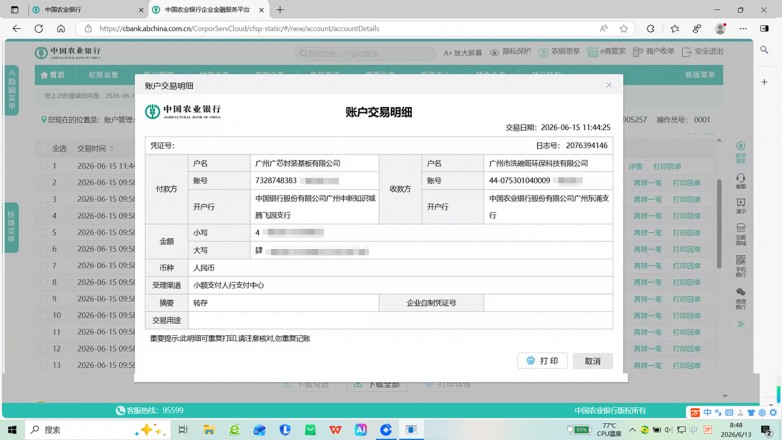Image resolution: width=782 pixels, height=440 pixels.
Task: Open Task View on the taskbar
Action: click(x=183, y=430)
